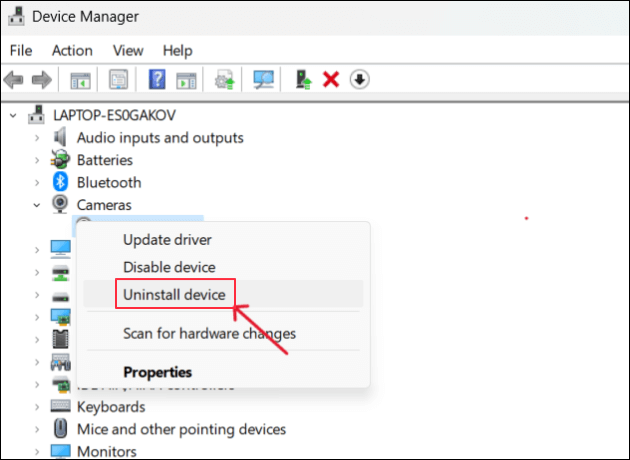This screenshot has height=460, width=630.
Task: Open the View menu
Action: click(x=128, y=51)
